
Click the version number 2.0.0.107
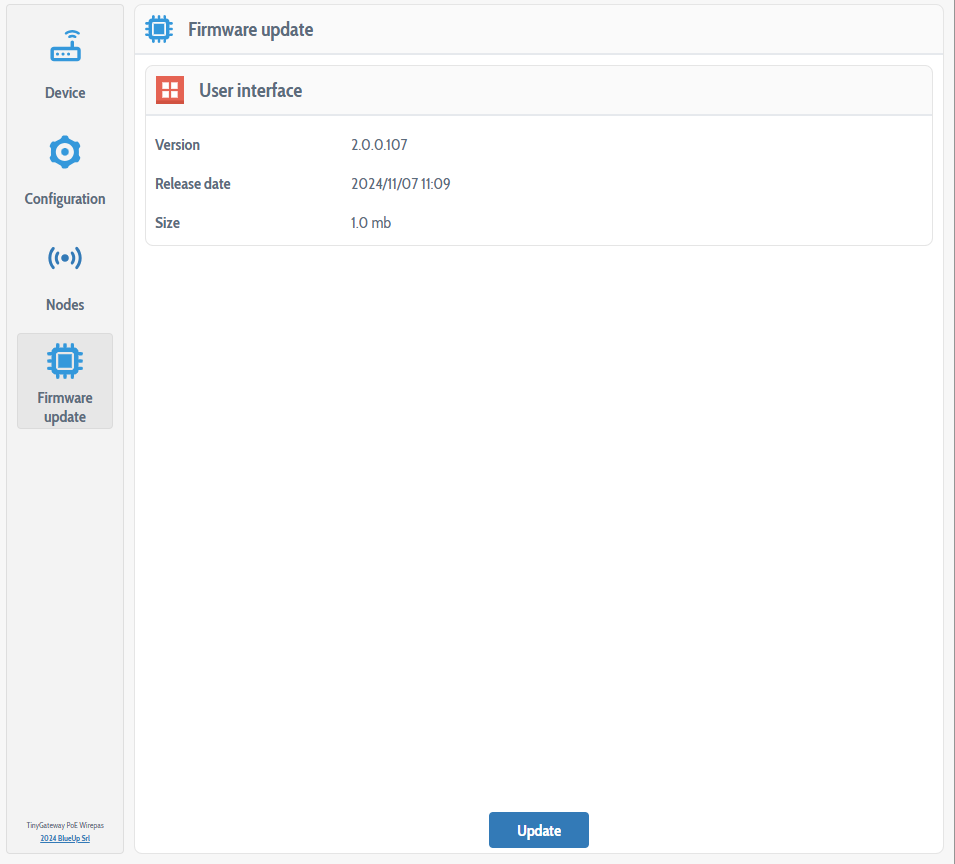379,145
